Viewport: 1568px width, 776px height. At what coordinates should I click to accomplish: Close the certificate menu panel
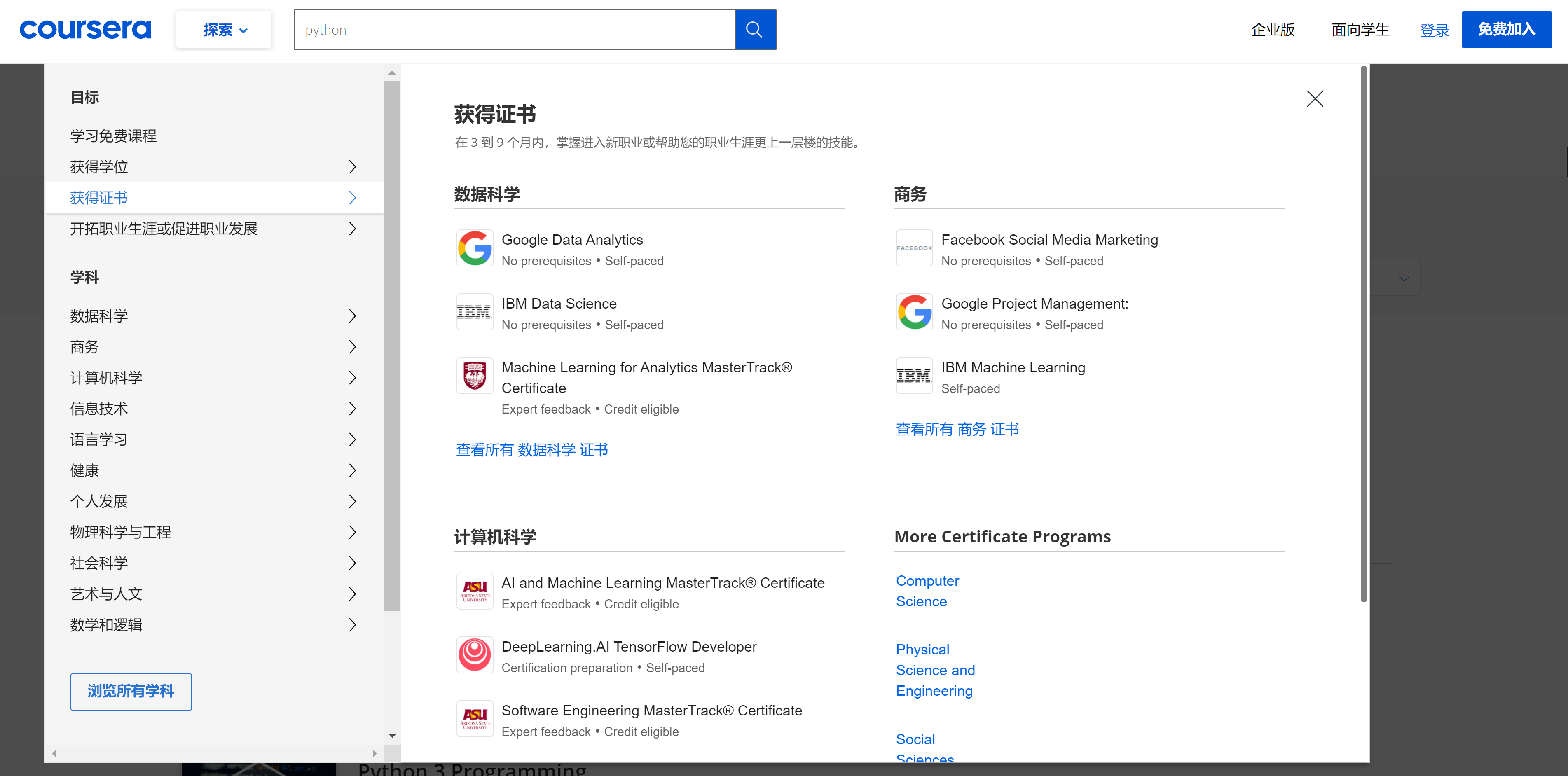(x=1314, y=98)
